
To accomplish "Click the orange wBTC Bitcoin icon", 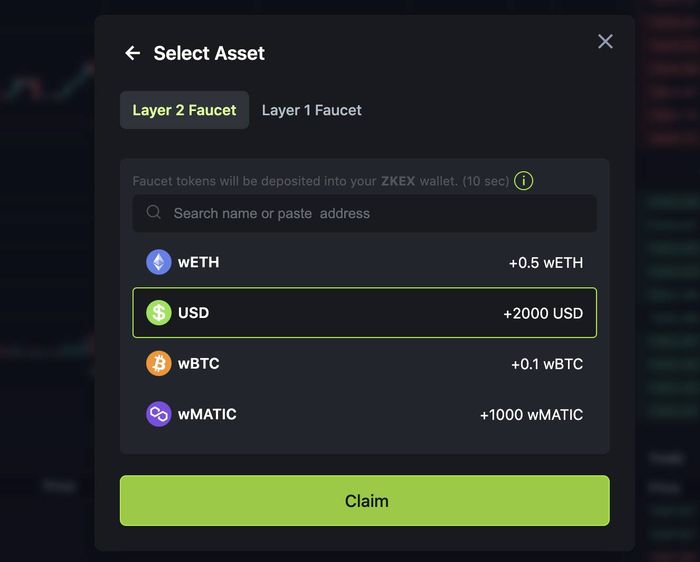I will [158, 363].
